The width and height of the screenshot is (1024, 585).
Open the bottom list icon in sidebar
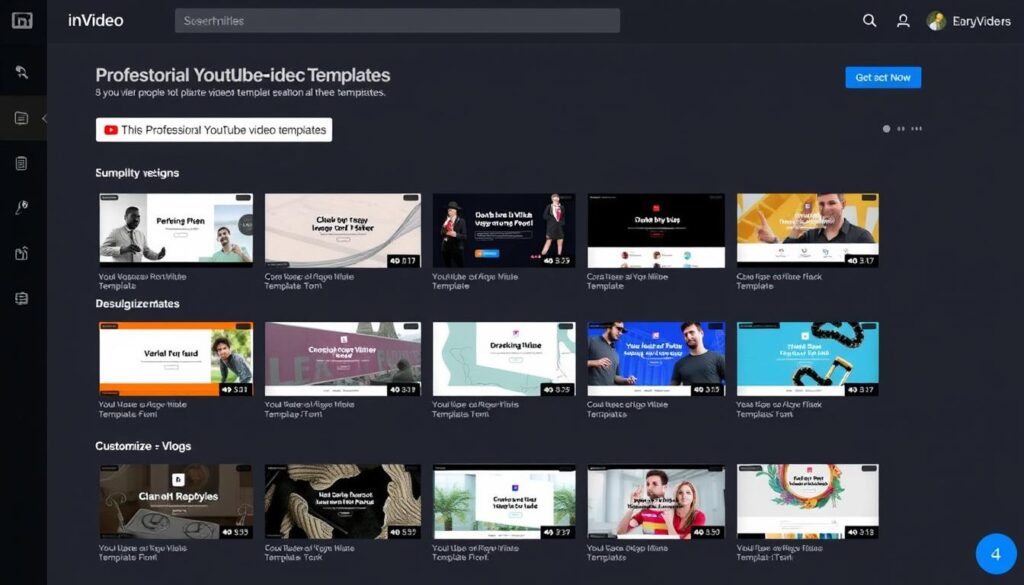22,298
